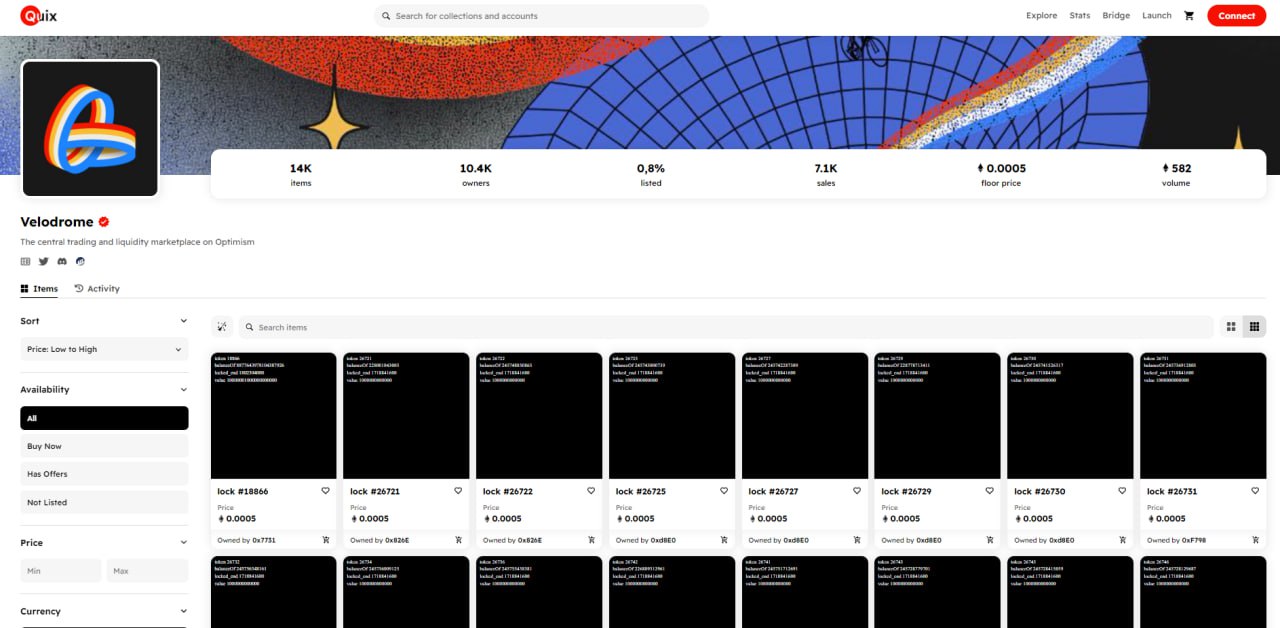Viewport: 1280px width, 628px height.
Task: Switch to the Activity tab
Action: point(97,289)
